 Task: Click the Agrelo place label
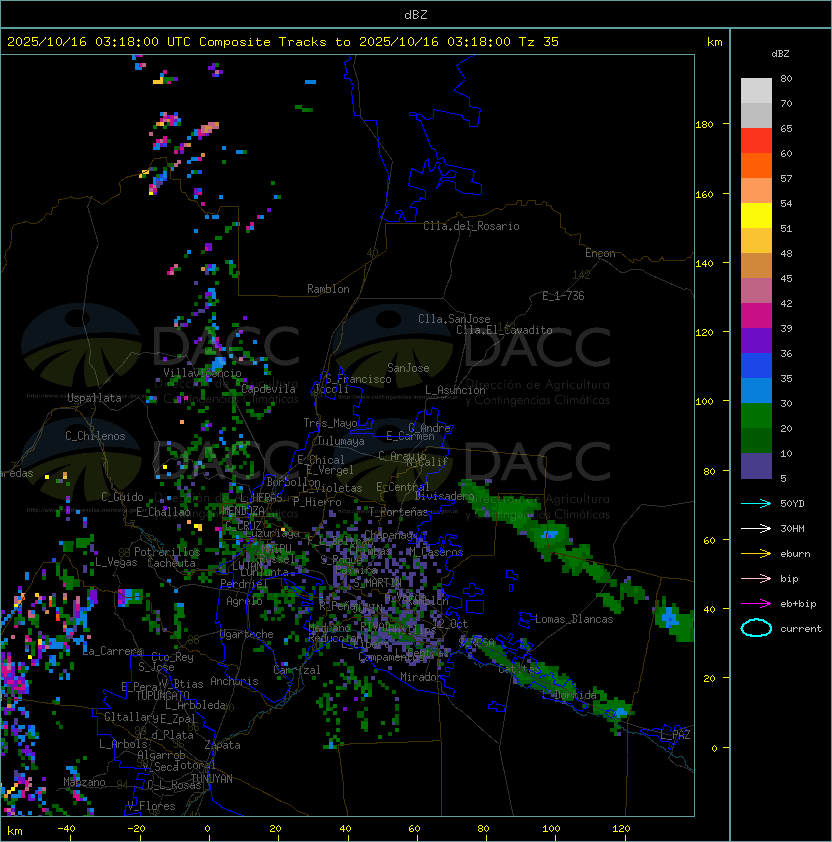click(x=244, y=601)
